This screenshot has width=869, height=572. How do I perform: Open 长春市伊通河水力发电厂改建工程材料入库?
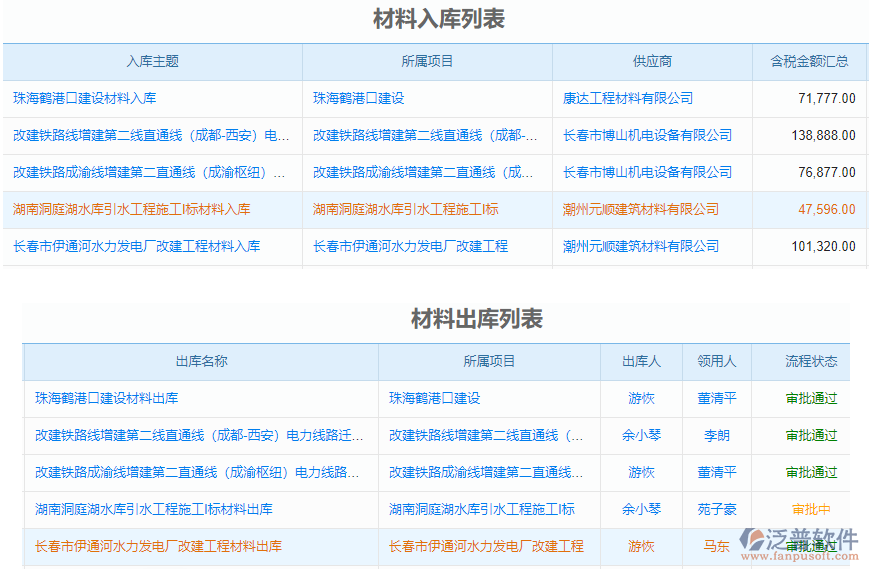[x=136, y=247]
